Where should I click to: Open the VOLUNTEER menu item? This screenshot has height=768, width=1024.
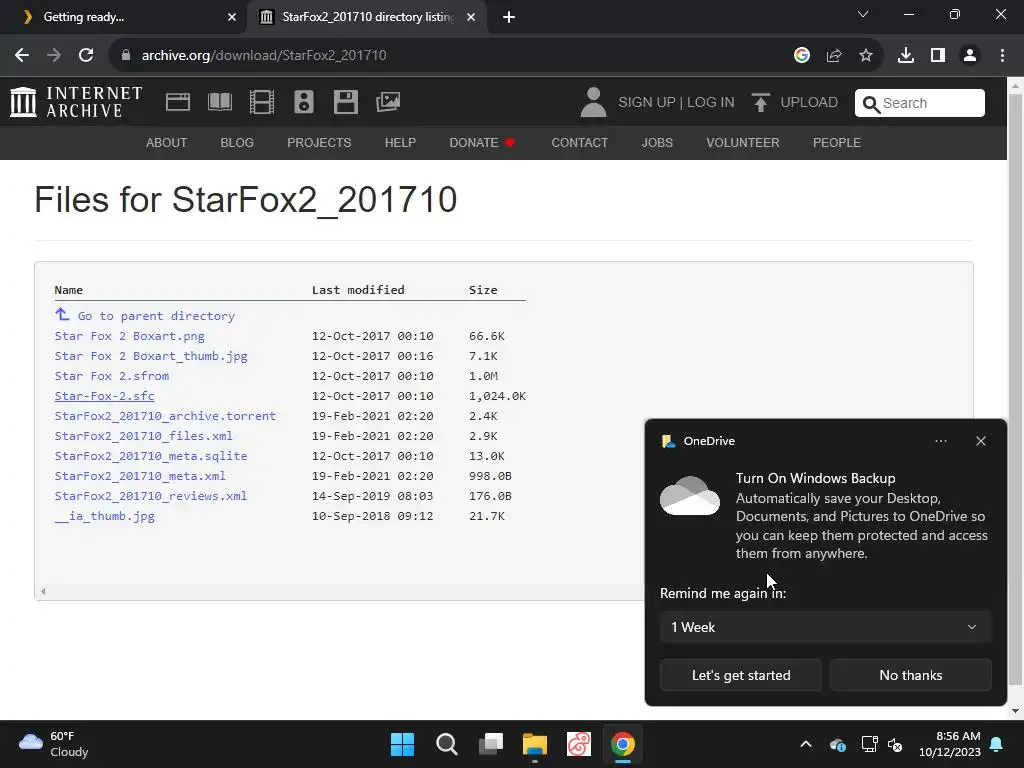point(743,142)
